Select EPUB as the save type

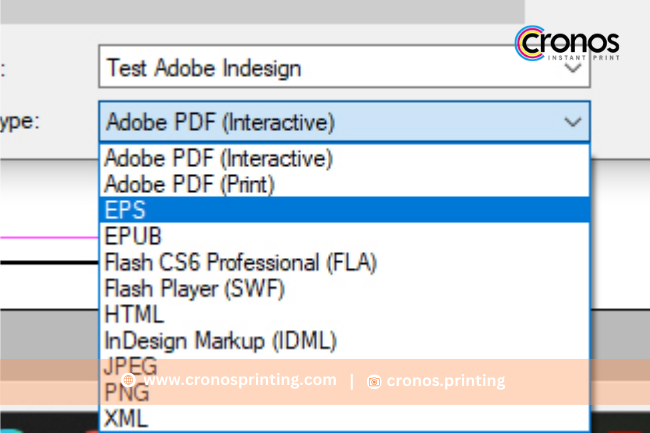click(x=344, y=236)
